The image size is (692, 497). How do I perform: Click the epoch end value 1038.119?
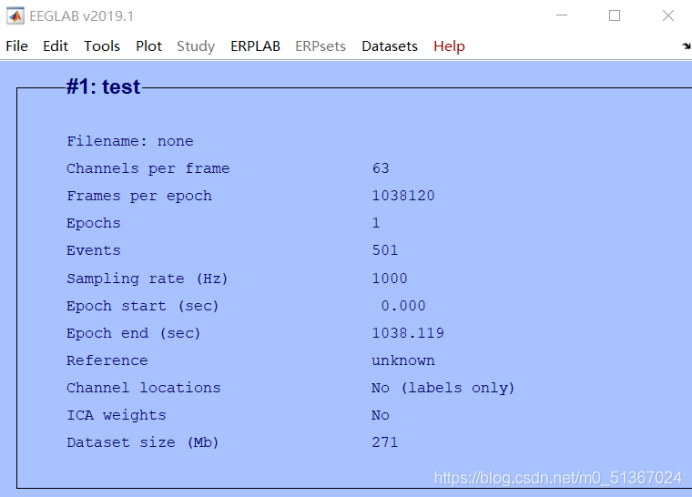coord(408,333)
